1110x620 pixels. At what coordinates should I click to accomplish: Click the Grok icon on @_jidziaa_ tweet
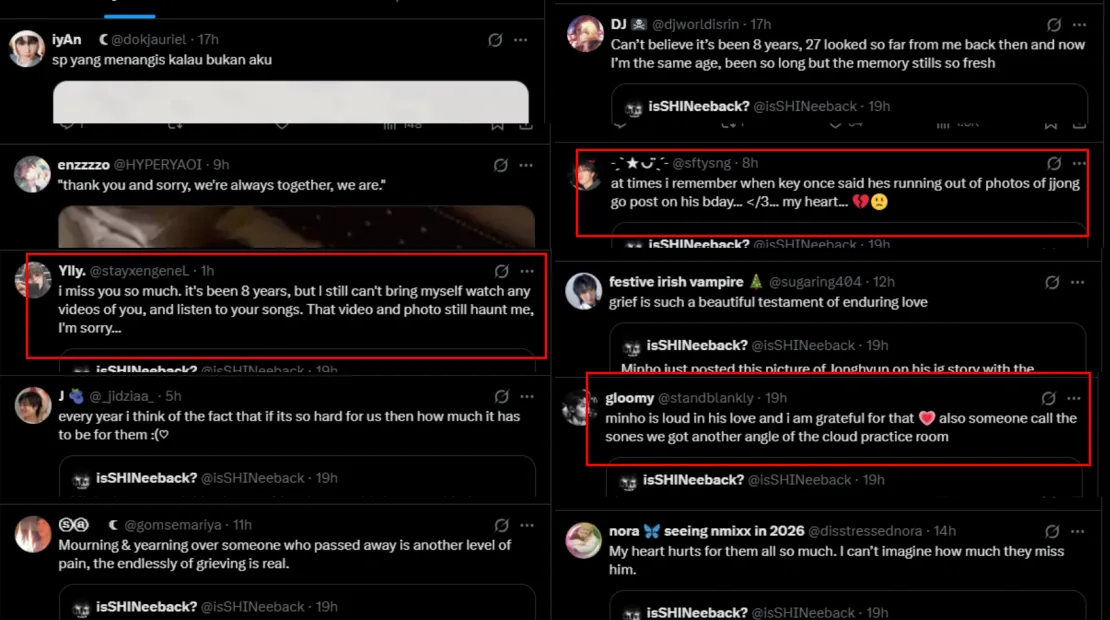coord(501,396)
